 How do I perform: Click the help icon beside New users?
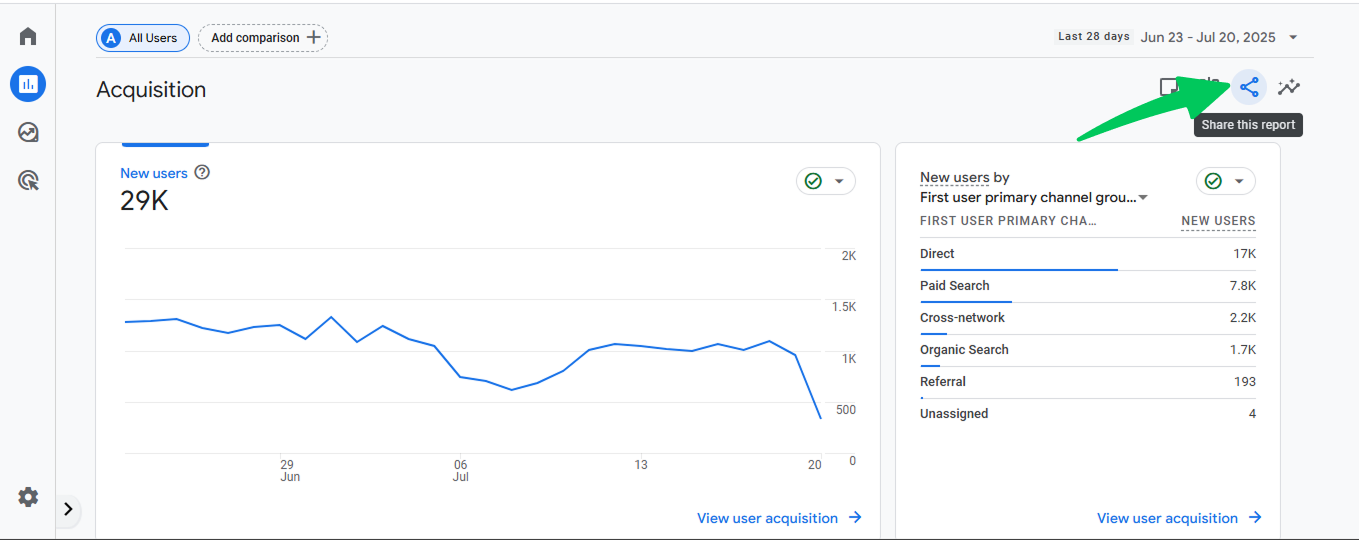[202, 172]
